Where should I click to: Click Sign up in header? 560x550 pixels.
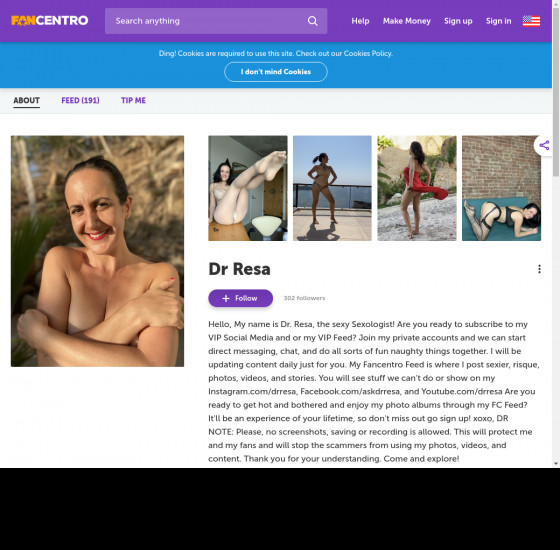[x=458, y=21]
